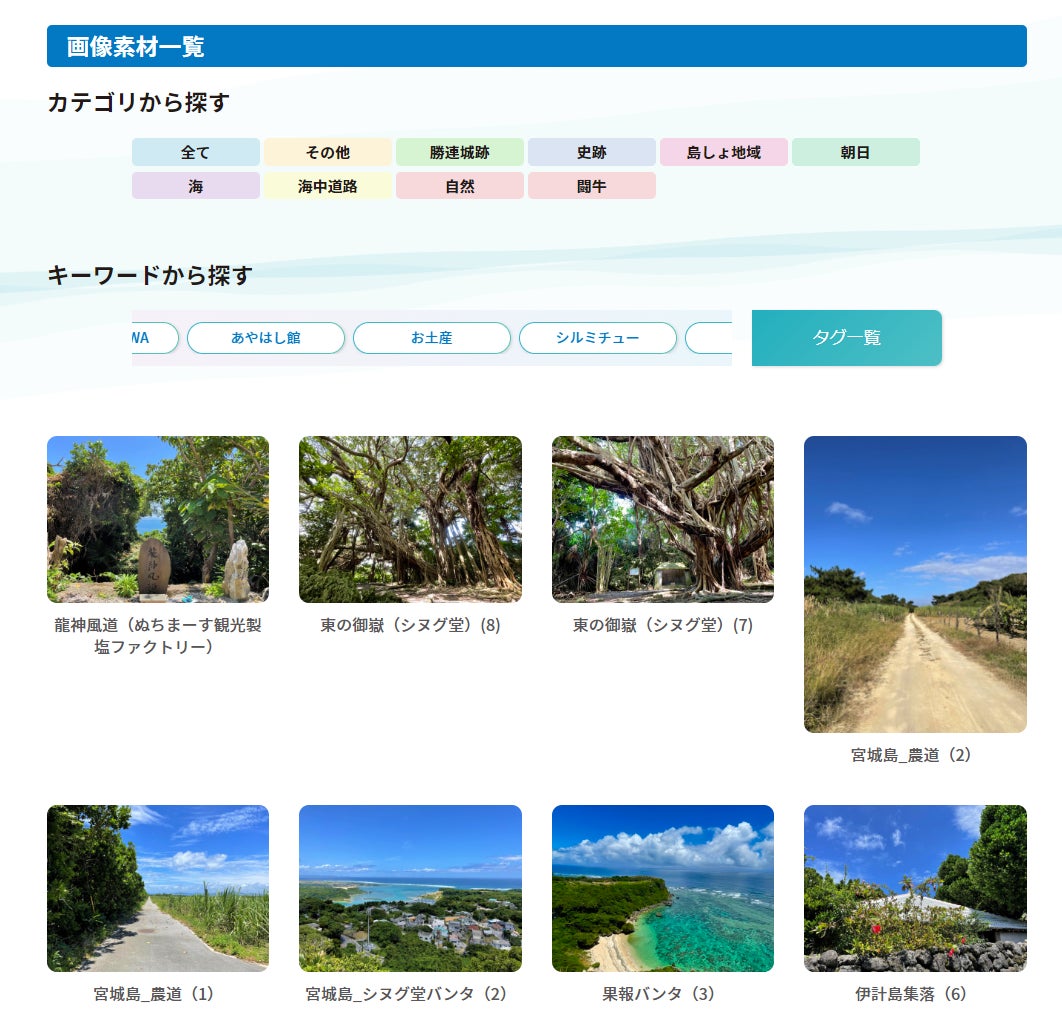View the 東の御嶽（シヌグ堂）(8) image
This screenshot has width=1062, height=1028.
410,519
